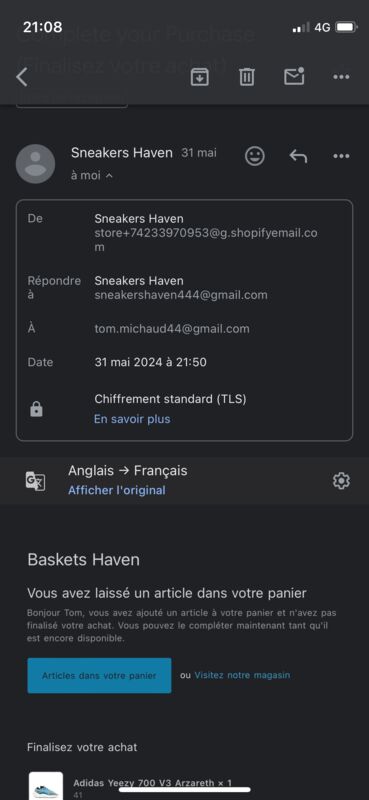Show the original English with 'Afficher l'original'
The width and height of the screenshot is (369, 800).
coord(117,490)
